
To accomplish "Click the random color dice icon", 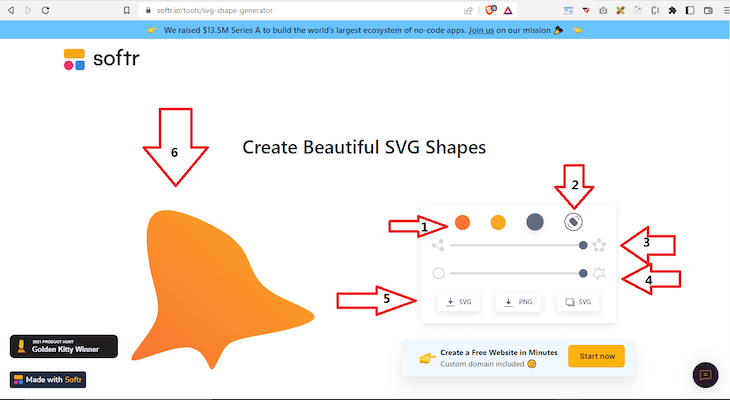I will pyautogui.click(x=573, y=222).
